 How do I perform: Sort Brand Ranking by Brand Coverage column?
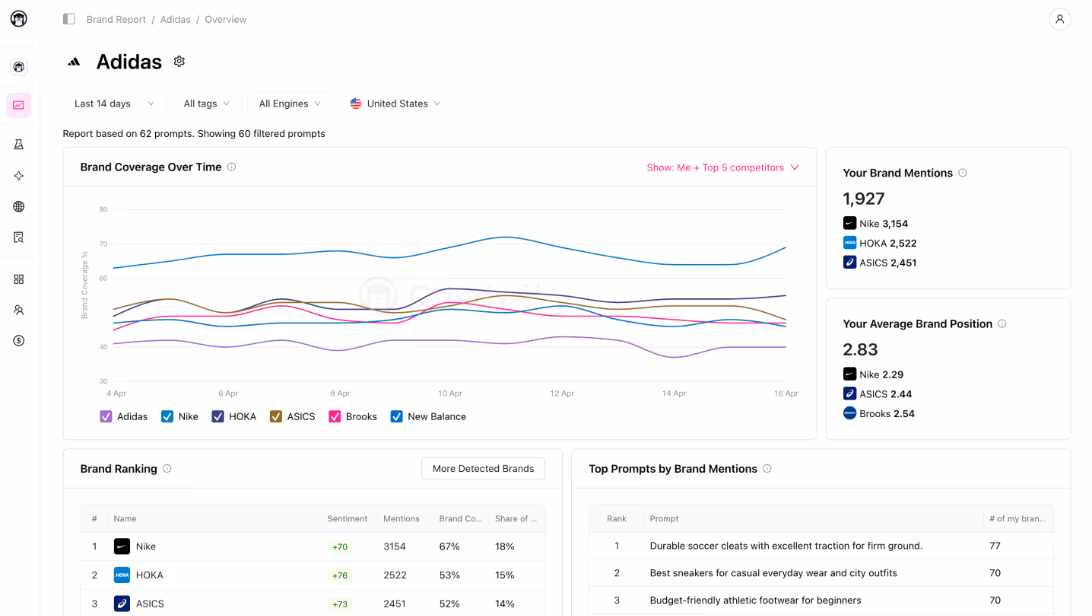click(x=460, y=519)
